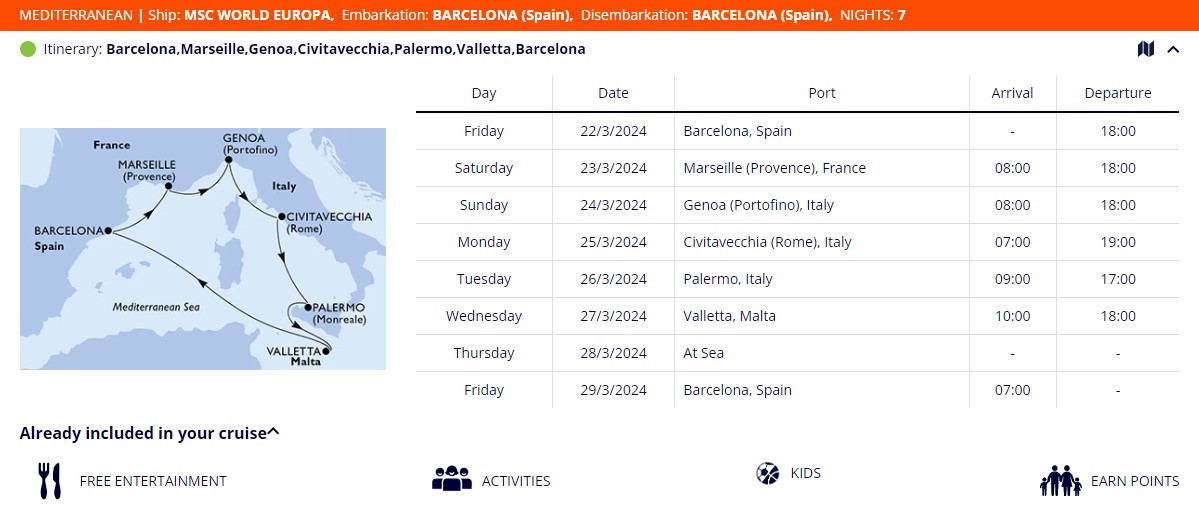Click the Activities label
This screenshot has width=1199, height=515.
(516, 481)
